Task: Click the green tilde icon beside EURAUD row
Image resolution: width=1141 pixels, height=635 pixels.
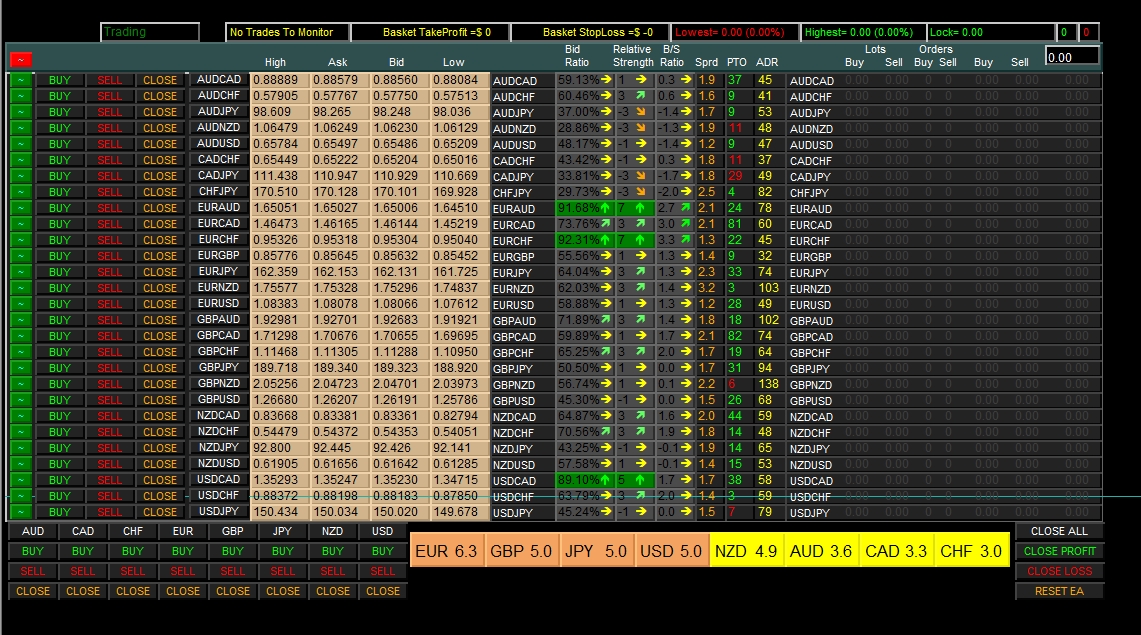Action: pyautogui.click(x=21, y=208)
